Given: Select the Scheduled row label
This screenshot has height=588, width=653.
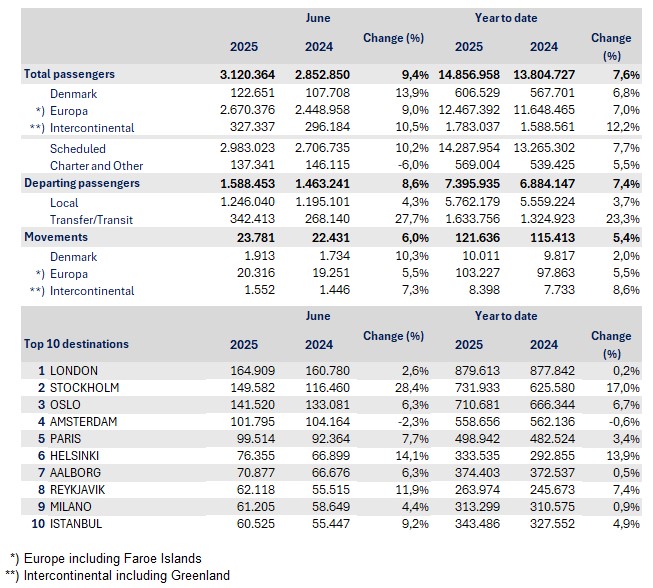Looking at the screenshot, I should coord(78,148).
